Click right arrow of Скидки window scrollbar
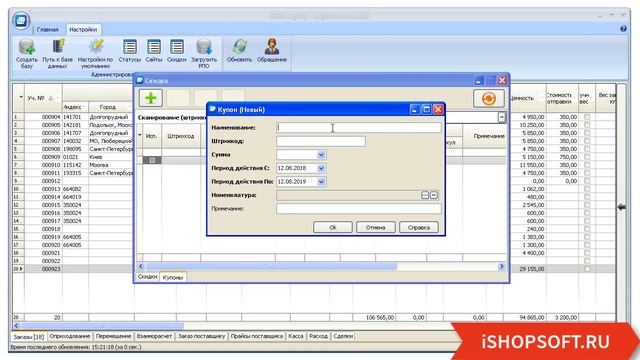This screenshot has height=360, width=640. [502, 267]
